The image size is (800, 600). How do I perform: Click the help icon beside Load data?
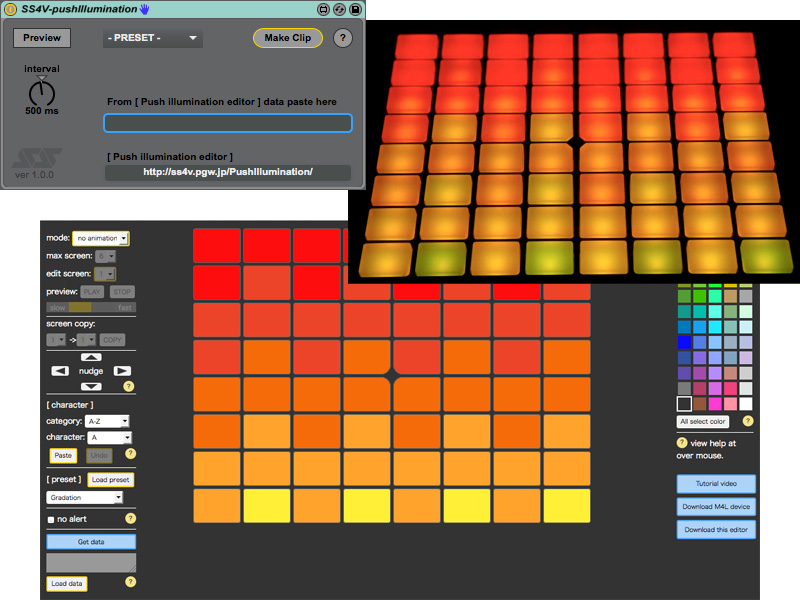pos(130,582)
